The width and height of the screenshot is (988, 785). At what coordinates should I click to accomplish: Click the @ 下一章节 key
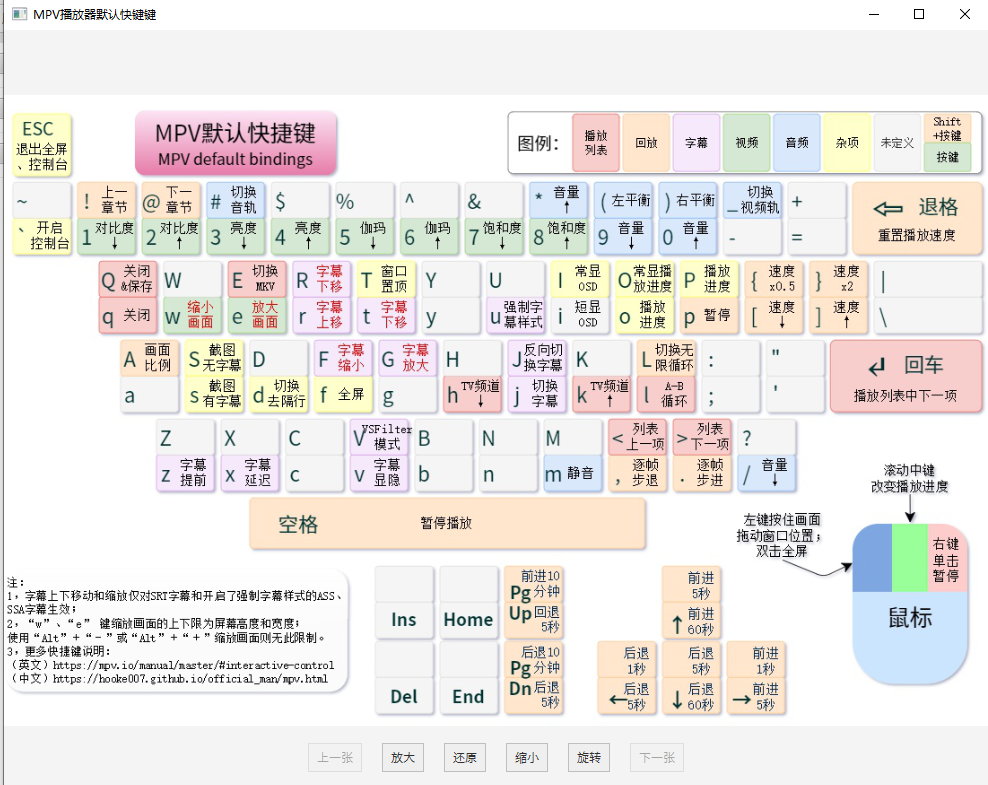click(x=171, y=200)
